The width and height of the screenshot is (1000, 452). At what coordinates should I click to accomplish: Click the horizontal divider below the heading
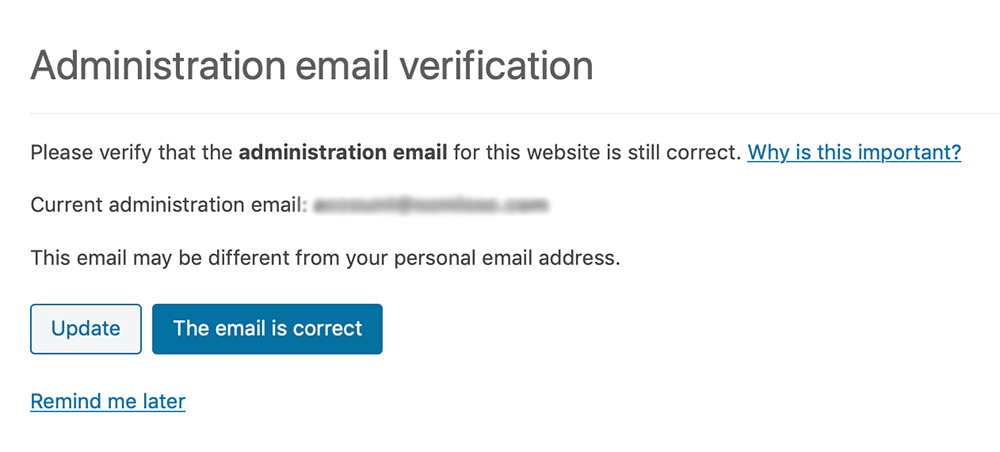[x=515, y=113]
